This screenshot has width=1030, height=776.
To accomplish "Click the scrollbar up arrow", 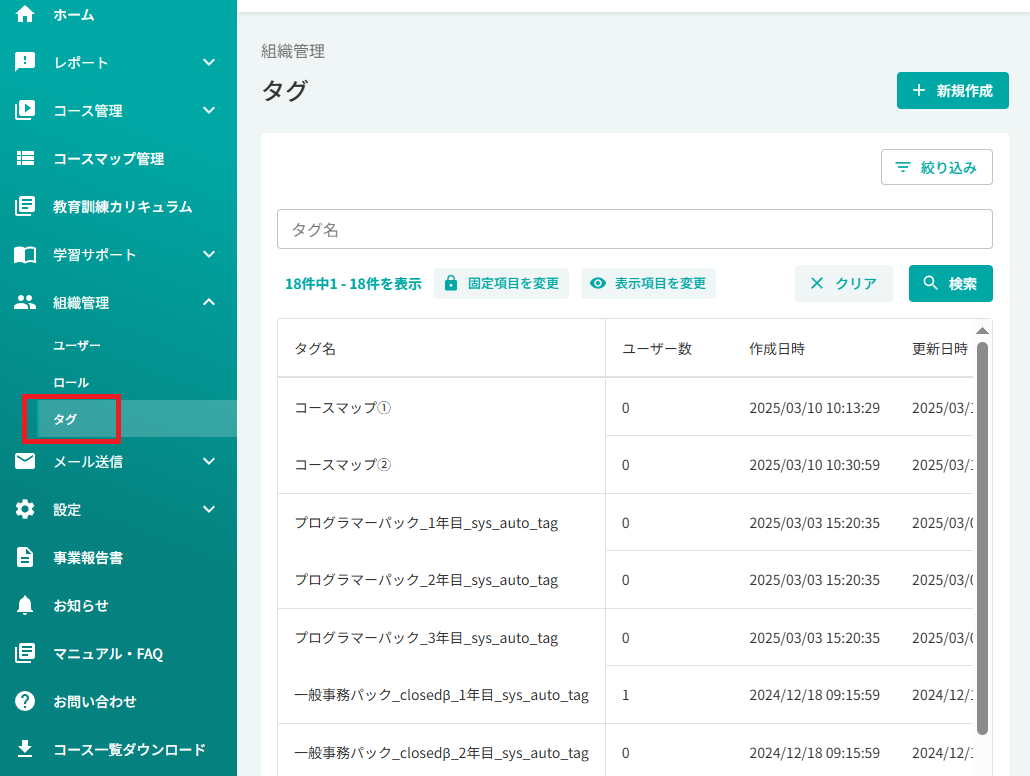I will (982, 331).
